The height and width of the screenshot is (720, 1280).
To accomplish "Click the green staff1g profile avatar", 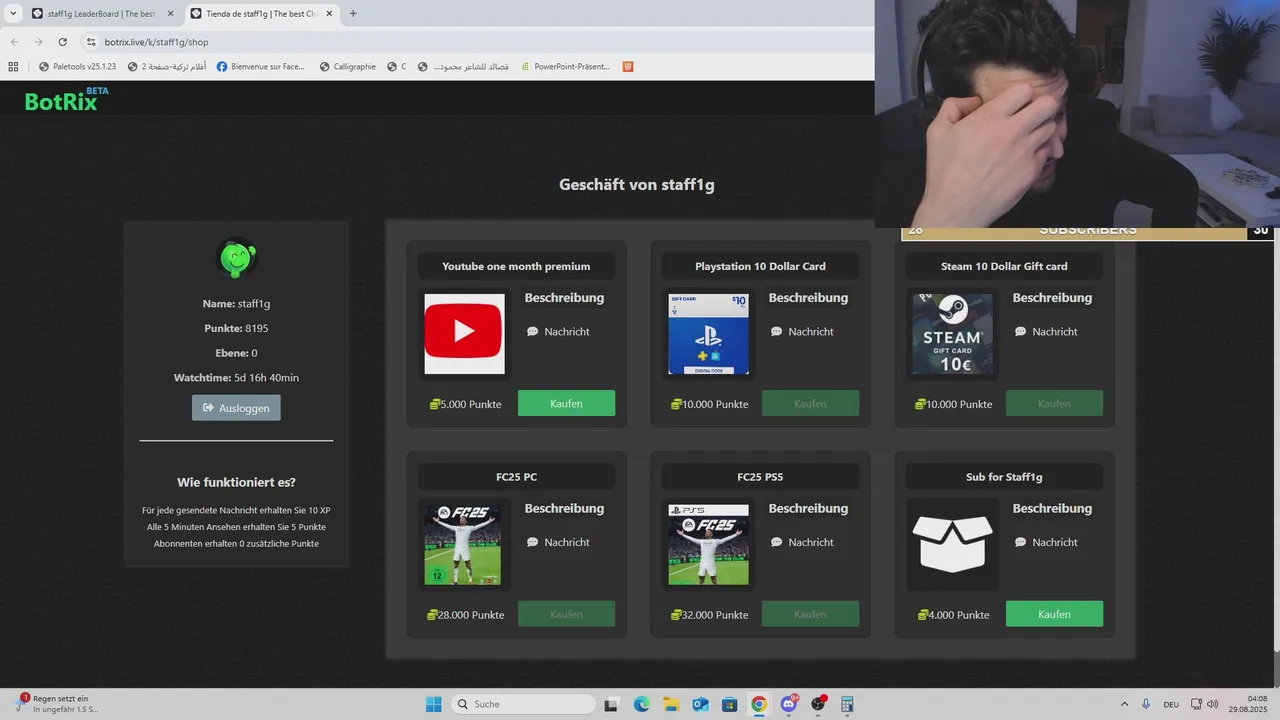I will [x=237, y=259].
